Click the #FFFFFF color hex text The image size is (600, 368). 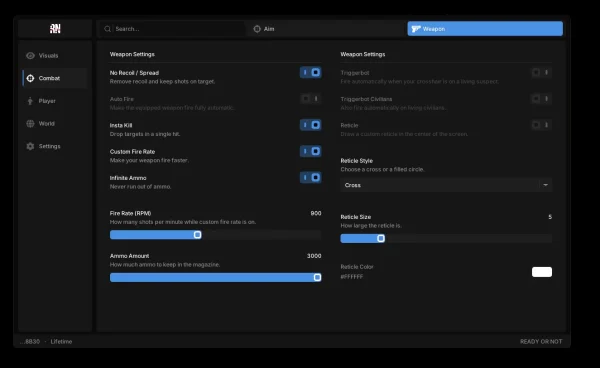click(352, 277)
